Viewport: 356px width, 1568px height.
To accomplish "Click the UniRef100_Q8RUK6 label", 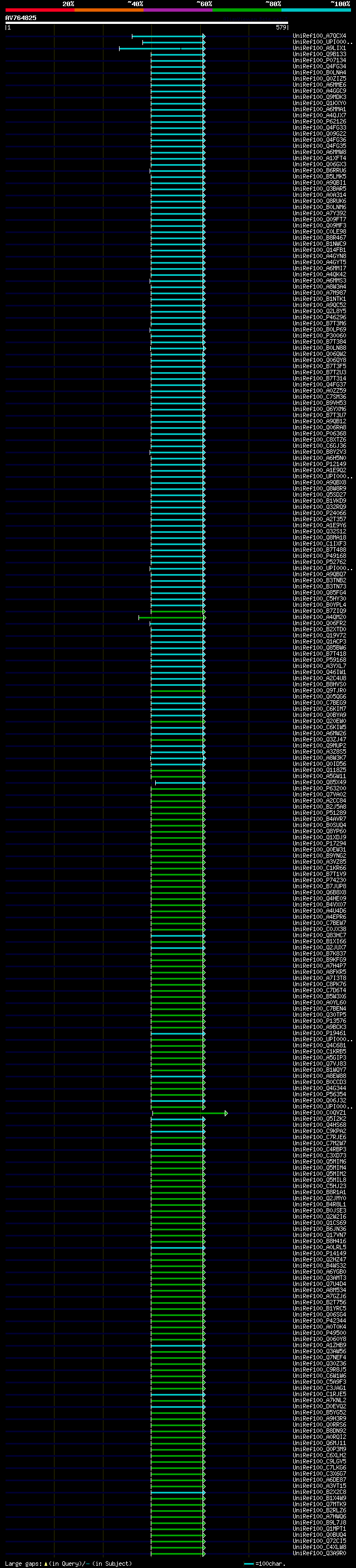I will [319, 201].
